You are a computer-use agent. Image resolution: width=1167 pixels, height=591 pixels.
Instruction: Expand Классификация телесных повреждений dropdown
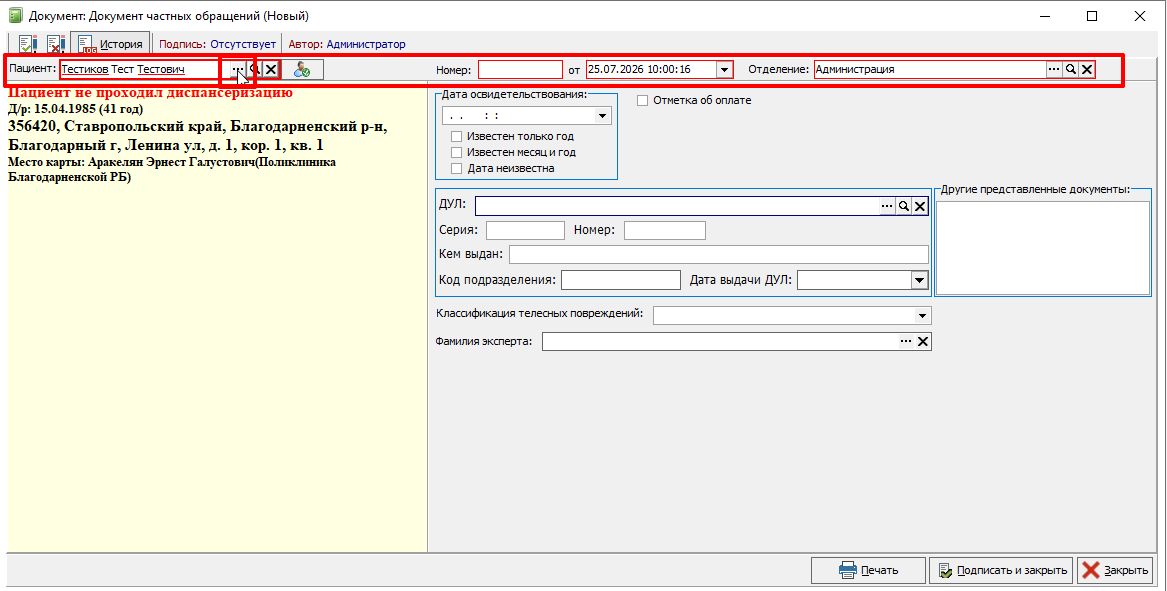922,316
